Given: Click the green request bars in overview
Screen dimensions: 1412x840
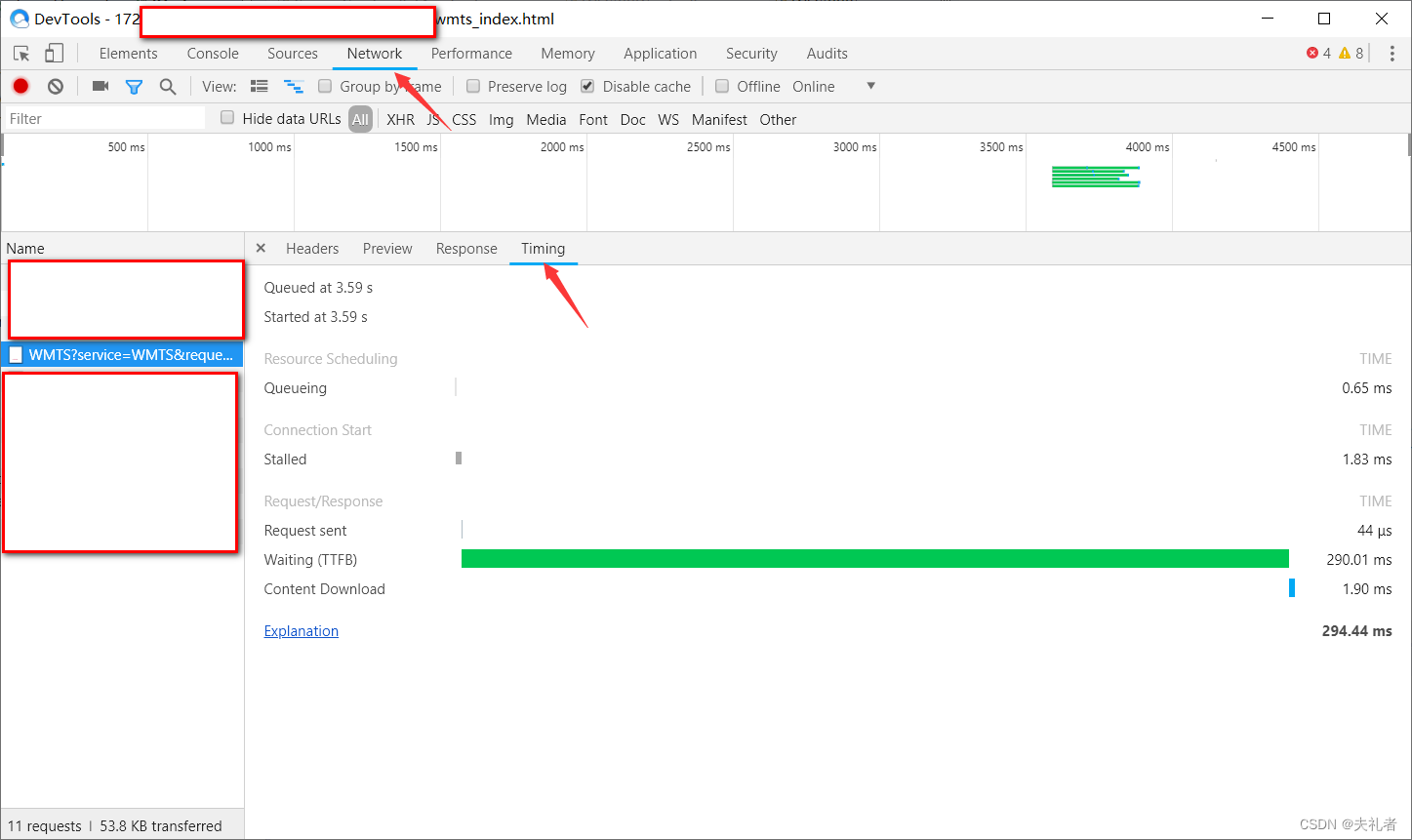Looking at the screenshot, I should (x=1096, y=177).
